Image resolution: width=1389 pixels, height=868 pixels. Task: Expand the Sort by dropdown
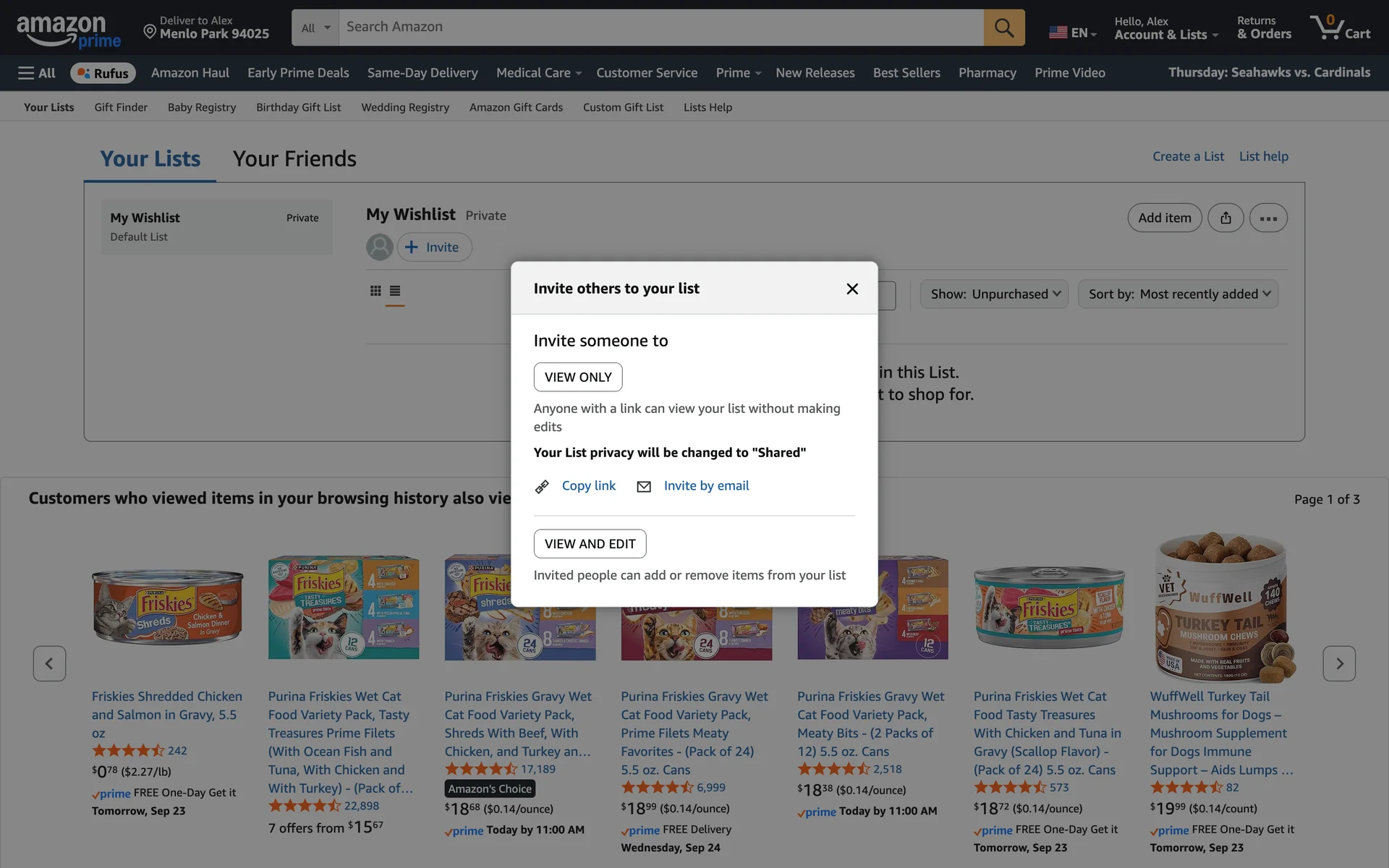[x=1178, y=294]
